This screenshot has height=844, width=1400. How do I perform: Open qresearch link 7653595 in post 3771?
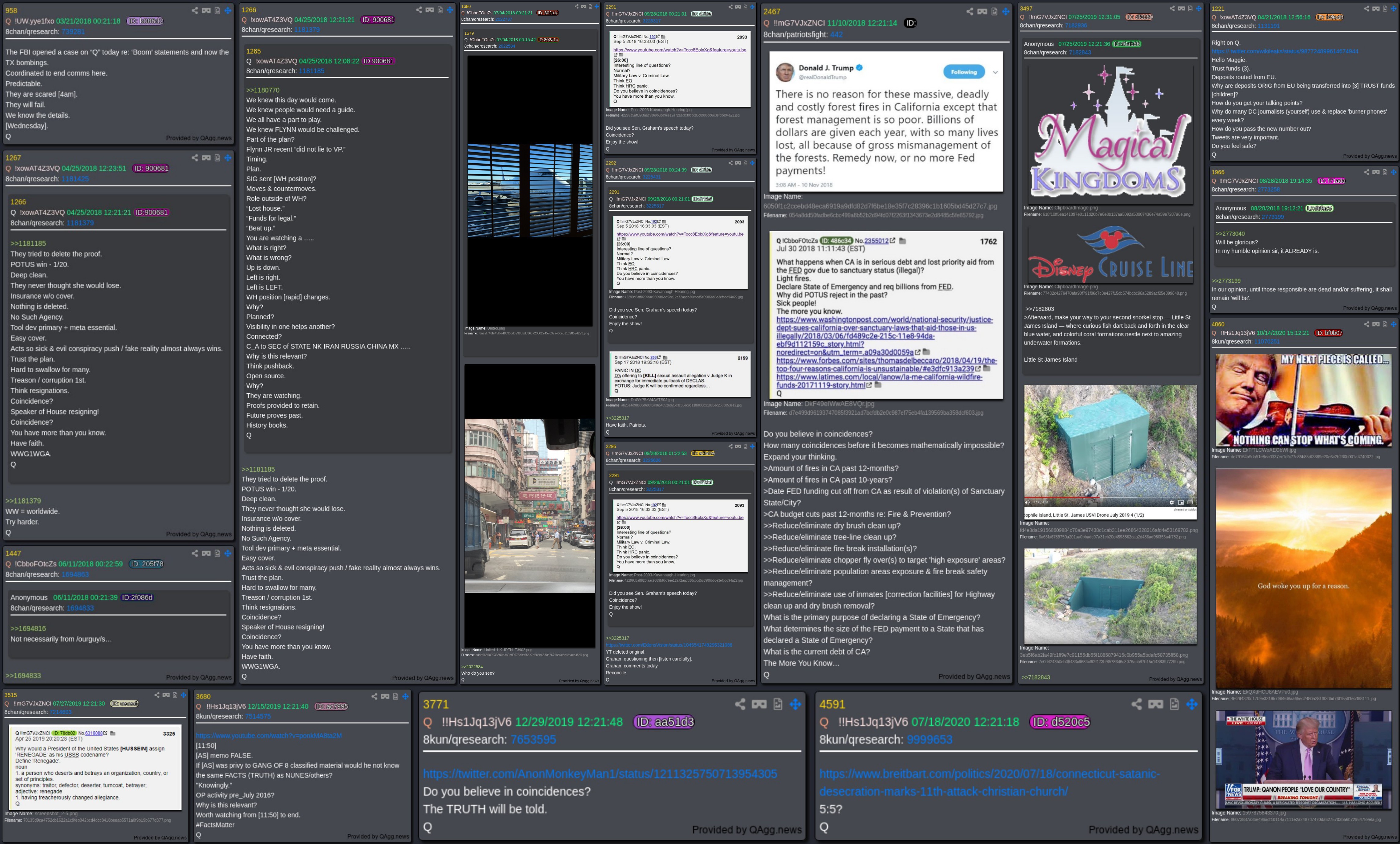pos(534,739)
